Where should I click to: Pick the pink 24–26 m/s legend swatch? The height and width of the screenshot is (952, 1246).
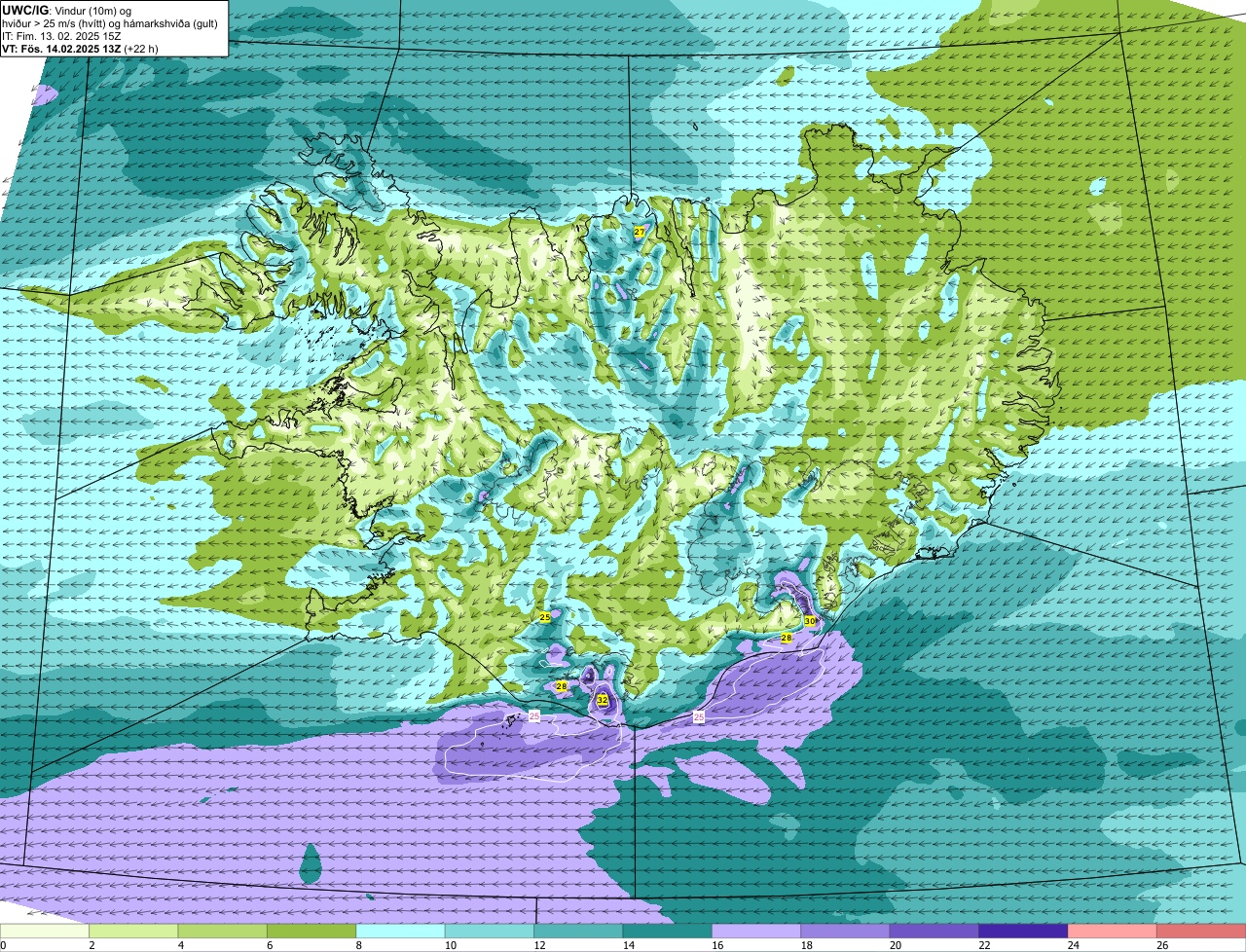click(x=1113, y=932)
